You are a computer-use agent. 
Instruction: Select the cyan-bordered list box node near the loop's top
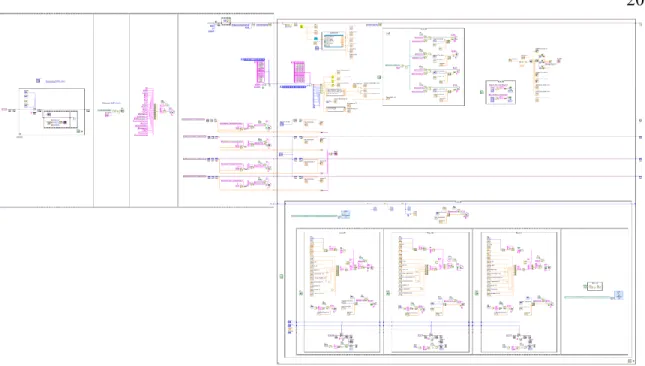[x=334, y=41]
